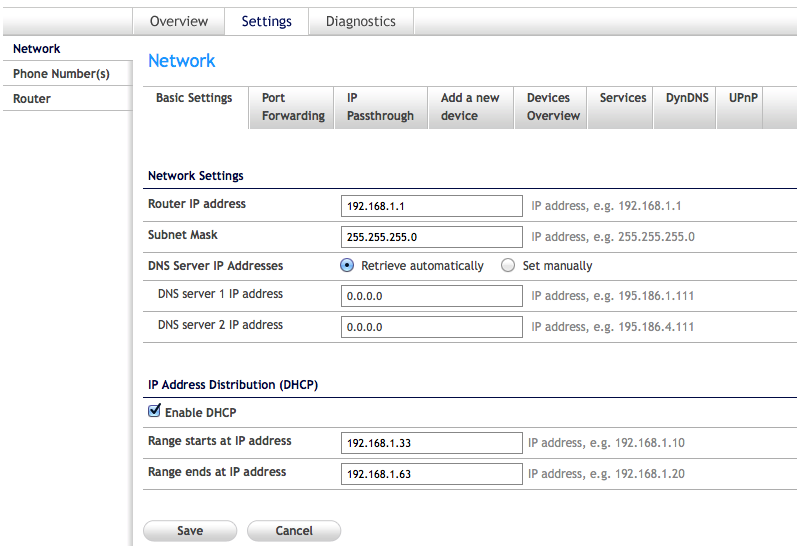Open the Add a new device tab
Viewport: 797px width, 546px height.
(470, 107)
